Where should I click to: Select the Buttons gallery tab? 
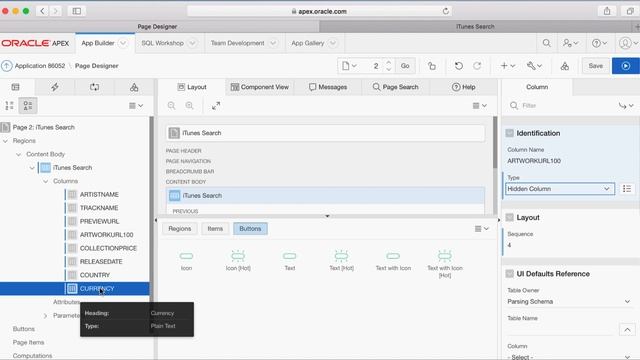click(250, 229)
